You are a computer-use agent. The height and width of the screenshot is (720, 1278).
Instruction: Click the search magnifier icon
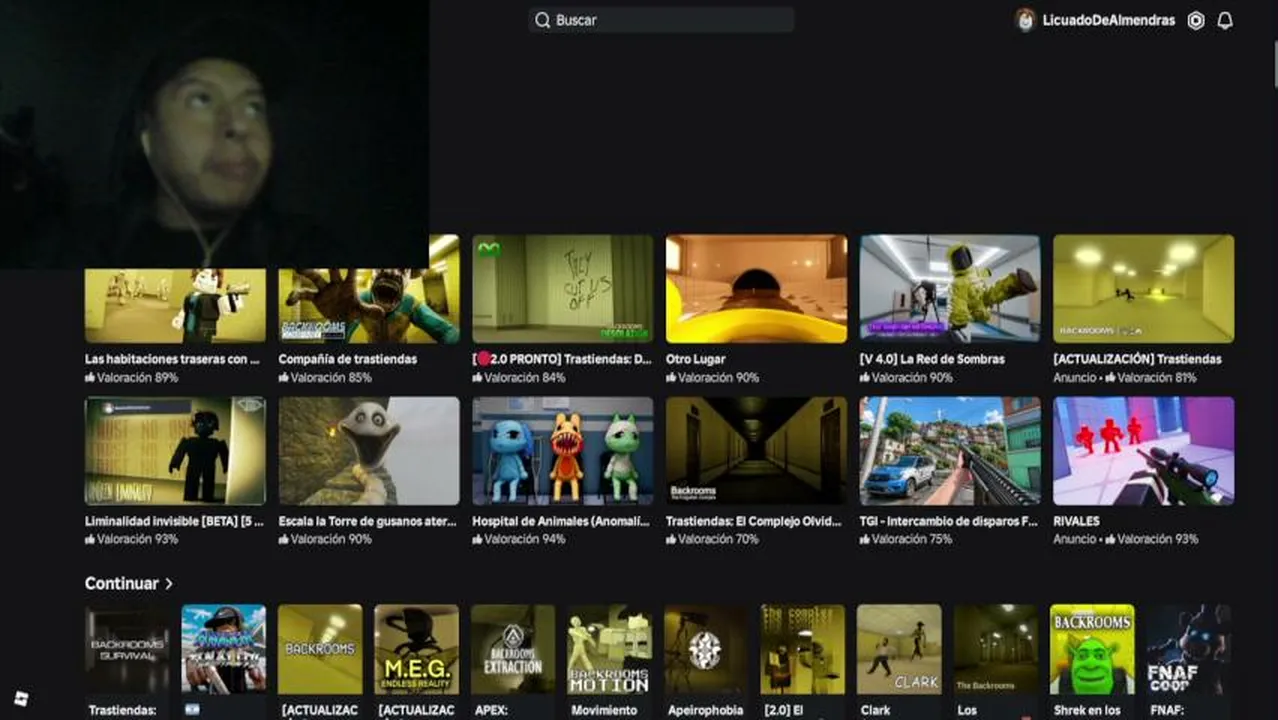click(x=542, y=20)
